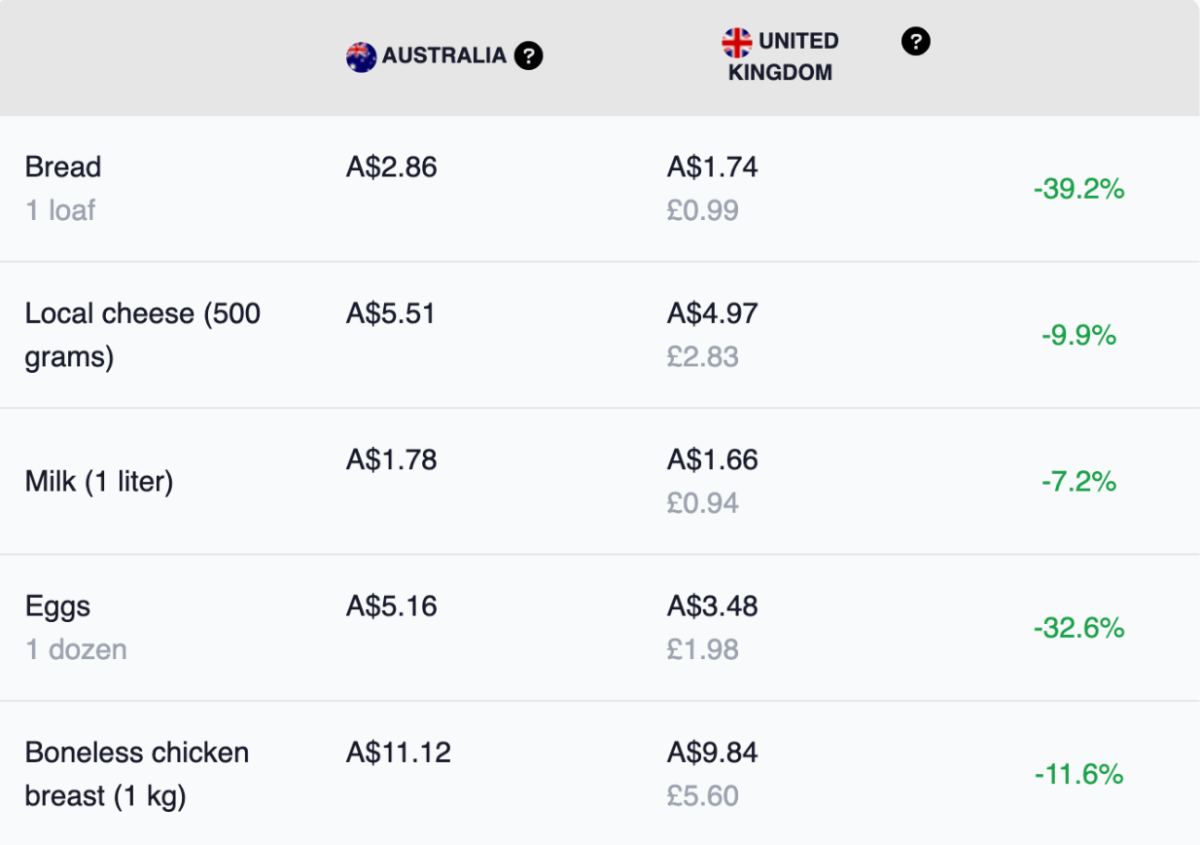Click the Australia flag icon

coord(361,57)
